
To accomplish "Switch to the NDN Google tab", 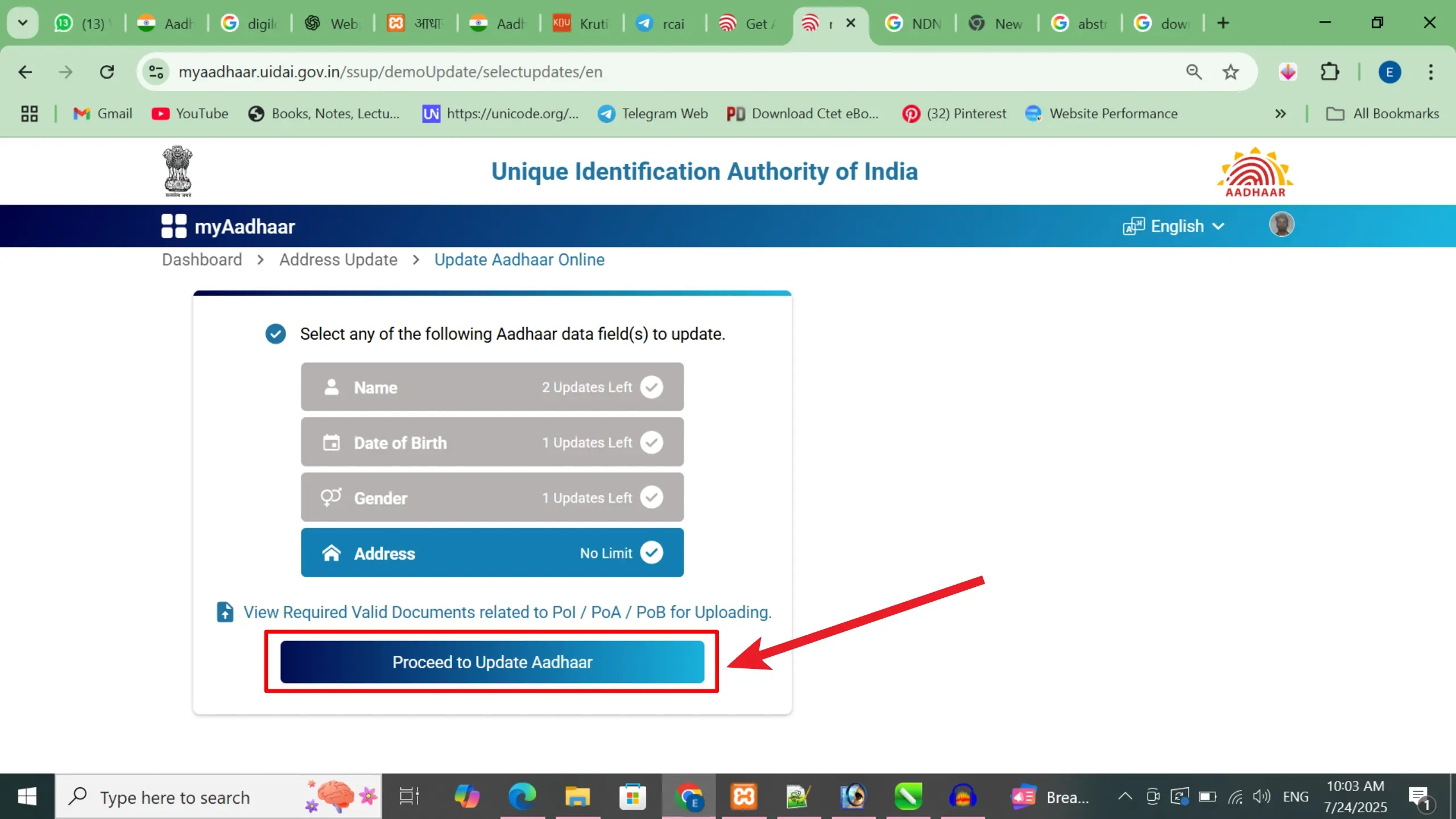I will (914, 23).
